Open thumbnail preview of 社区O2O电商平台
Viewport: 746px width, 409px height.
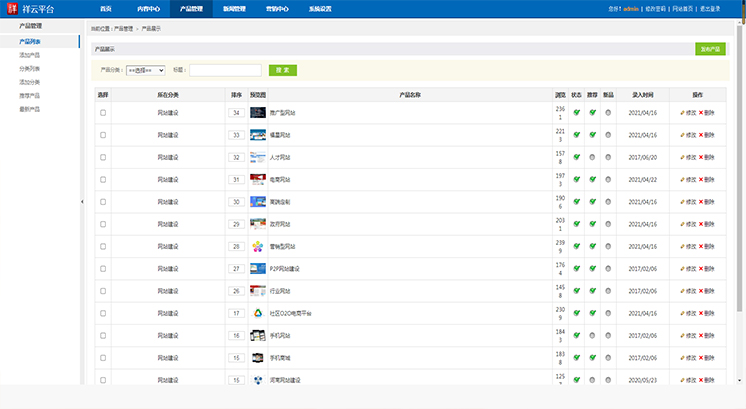pos(257,313)
